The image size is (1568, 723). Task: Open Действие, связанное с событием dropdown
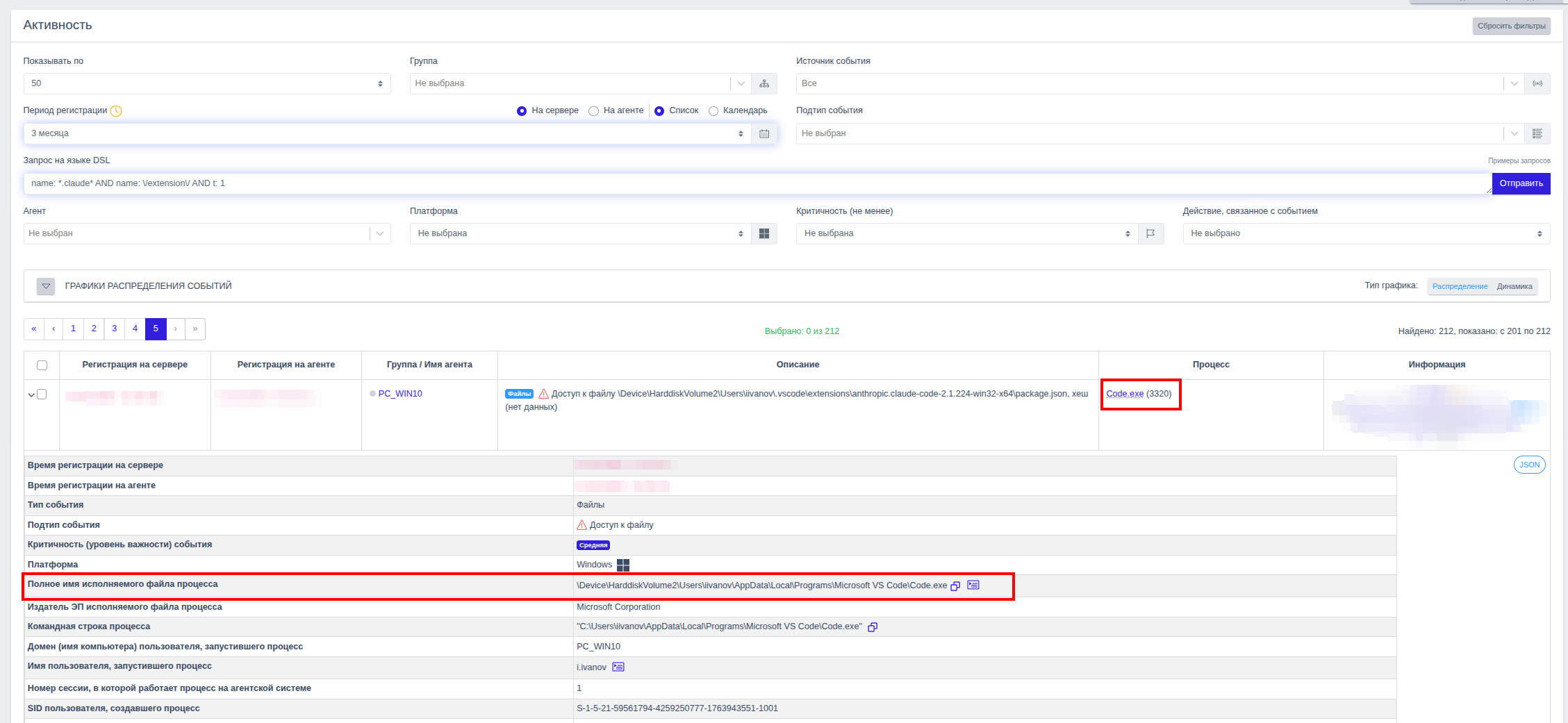1366,233
